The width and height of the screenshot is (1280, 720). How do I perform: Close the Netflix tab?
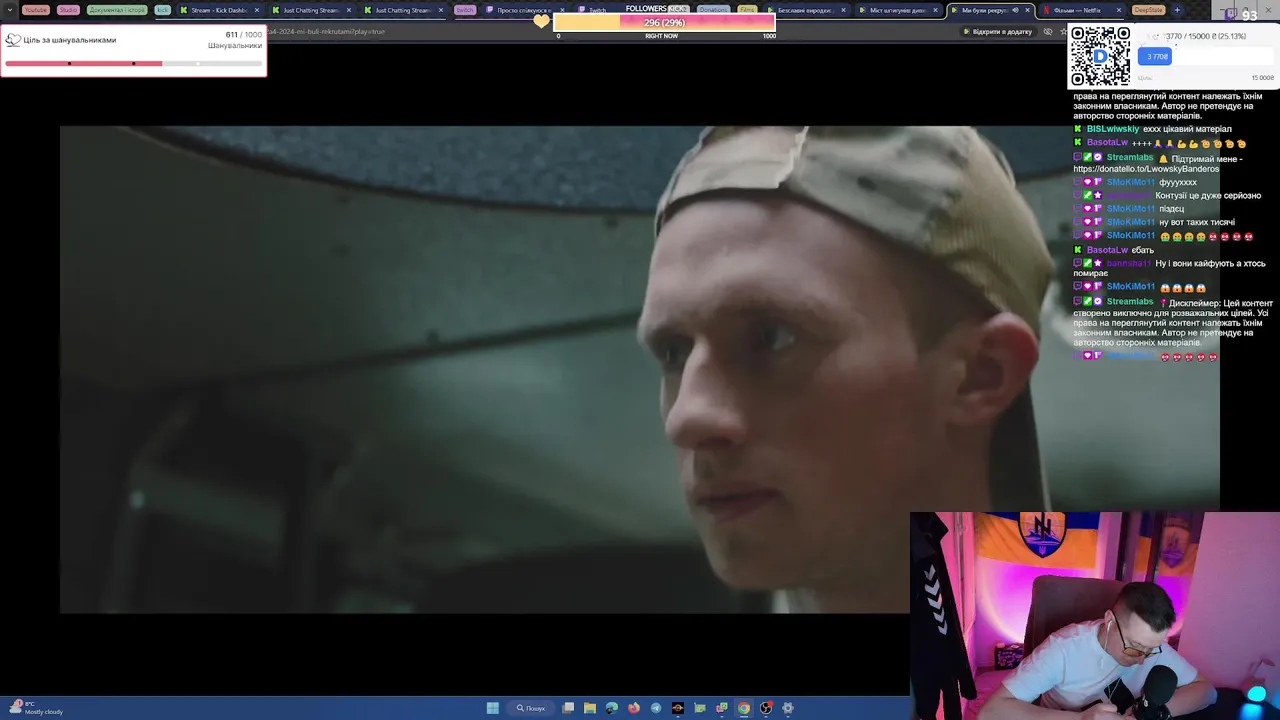(x=1119, y=10)
